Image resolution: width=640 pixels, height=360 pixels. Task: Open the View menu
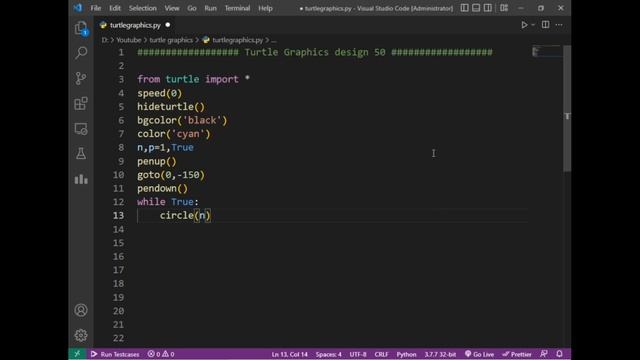click(172, 8)
